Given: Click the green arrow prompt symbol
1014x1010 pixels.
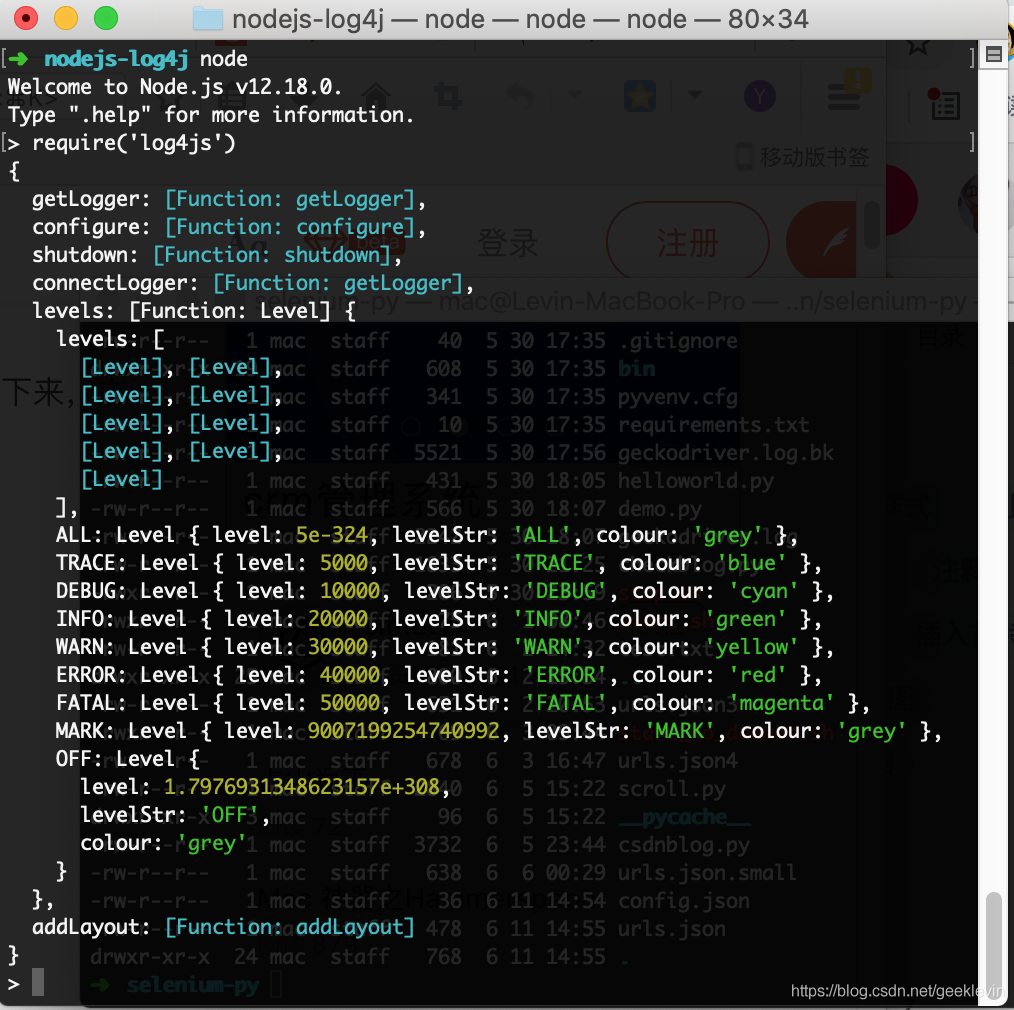Looking at the screenshot, I should (x=19, y=59).
